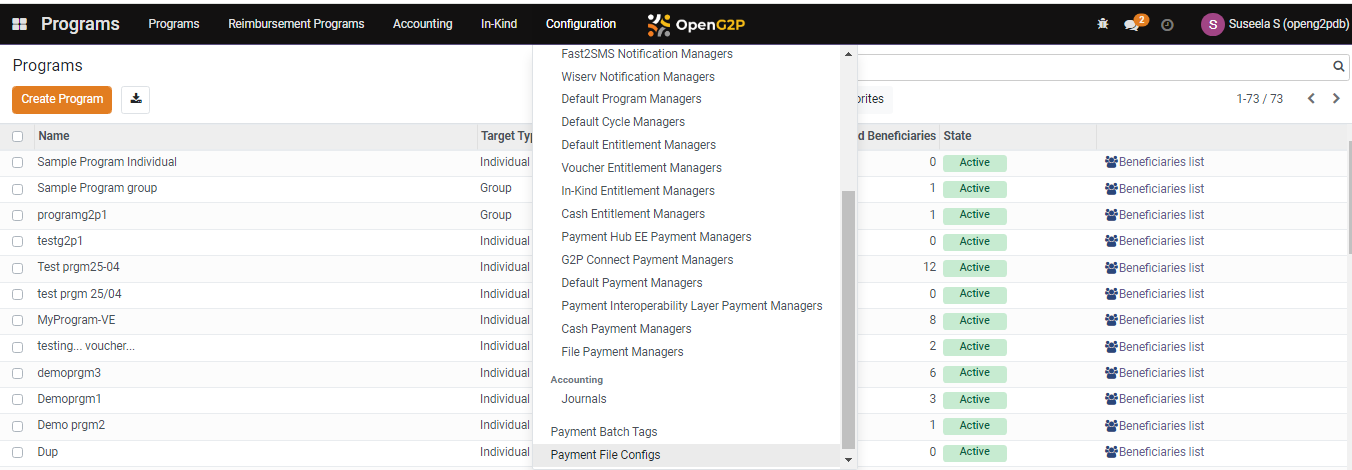Go to next page arrow
Image resolution: width=1352 pixels, height=470 pixels.
pos(1336,98)
